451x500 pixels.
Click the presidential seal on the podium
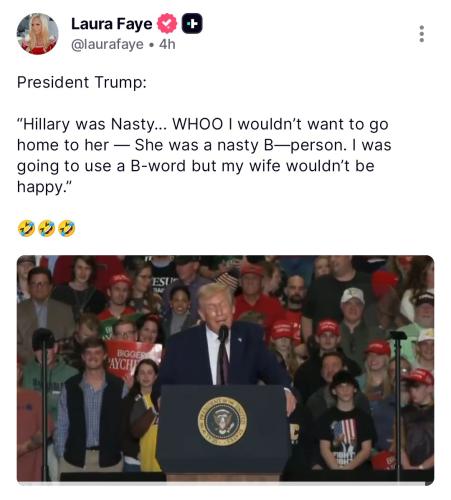coord(222,421)
